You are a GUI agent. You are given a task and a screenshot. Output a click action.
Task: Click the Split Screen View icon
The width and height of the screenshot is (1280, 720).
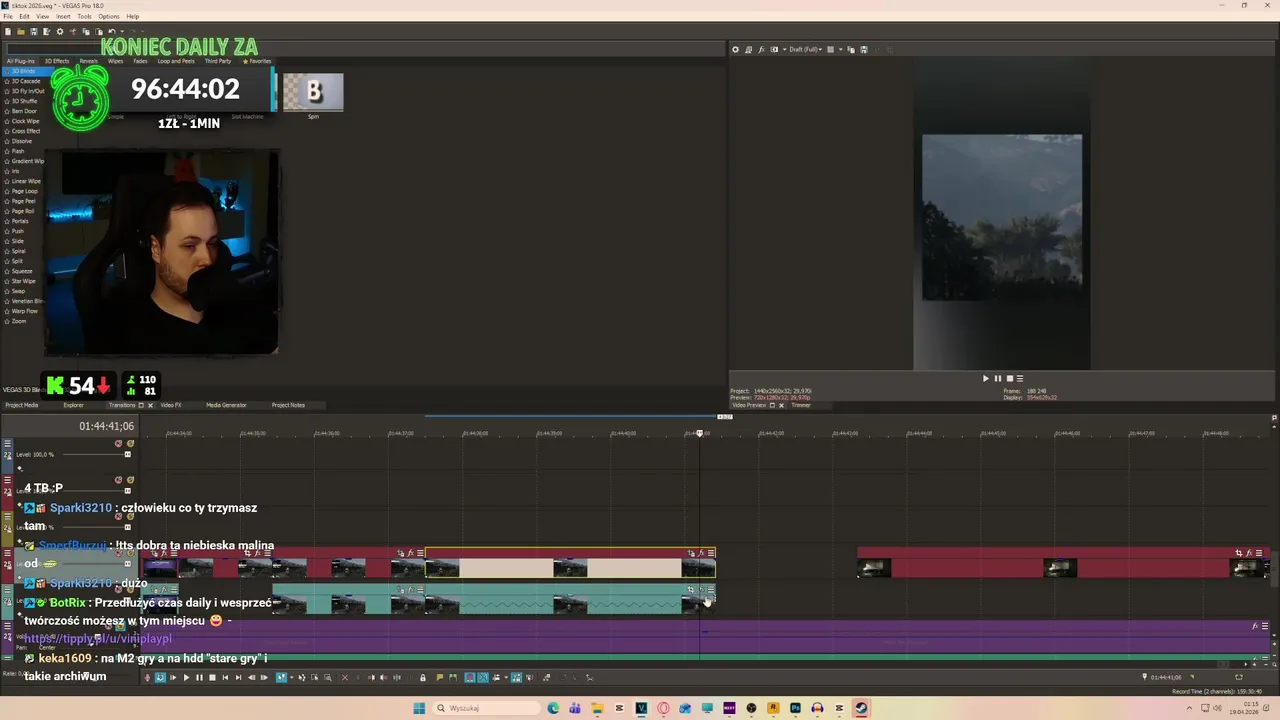click(x=774, y=49)
